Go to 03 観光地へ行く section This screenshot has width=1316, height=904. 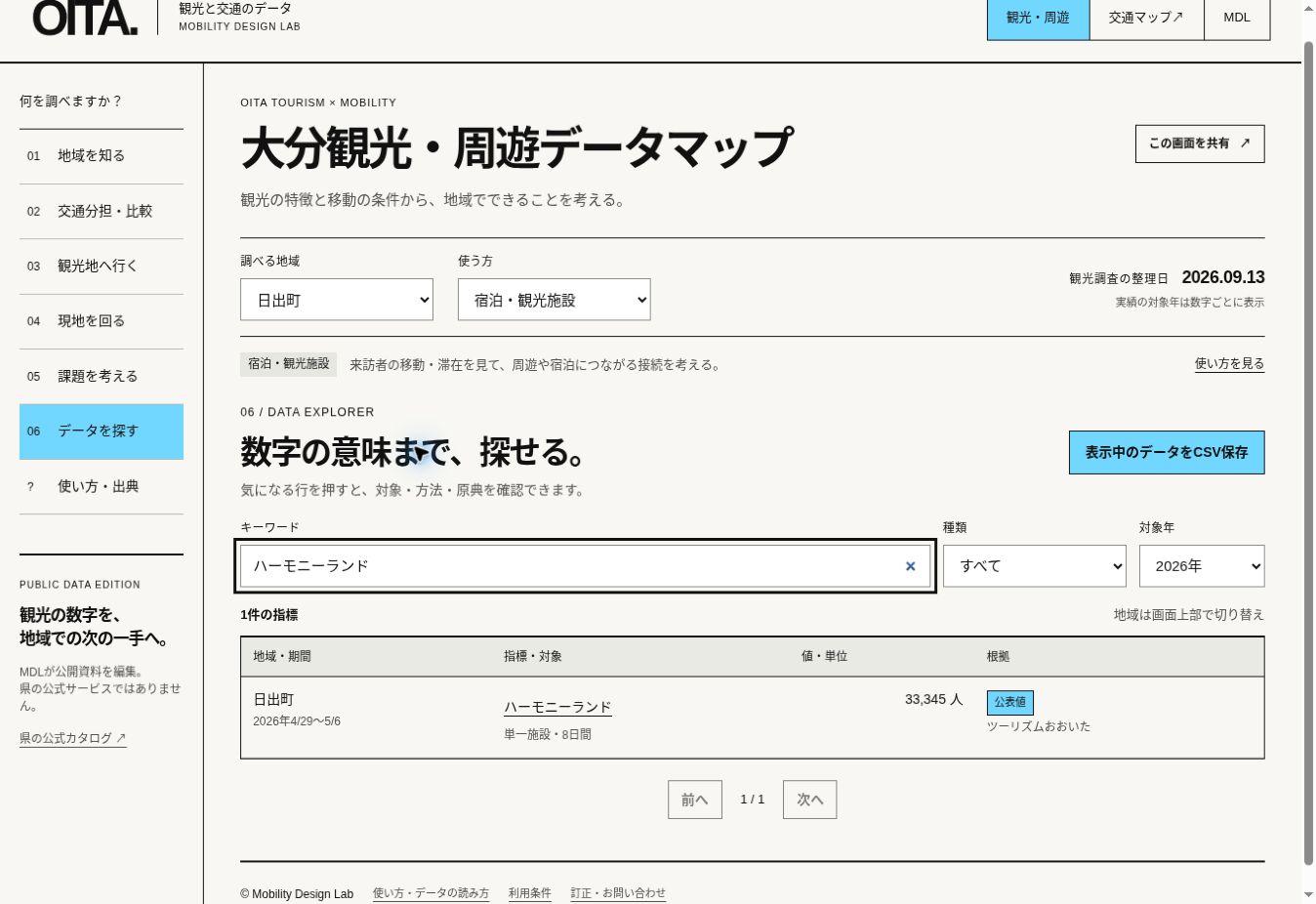(x=102, y=267)
